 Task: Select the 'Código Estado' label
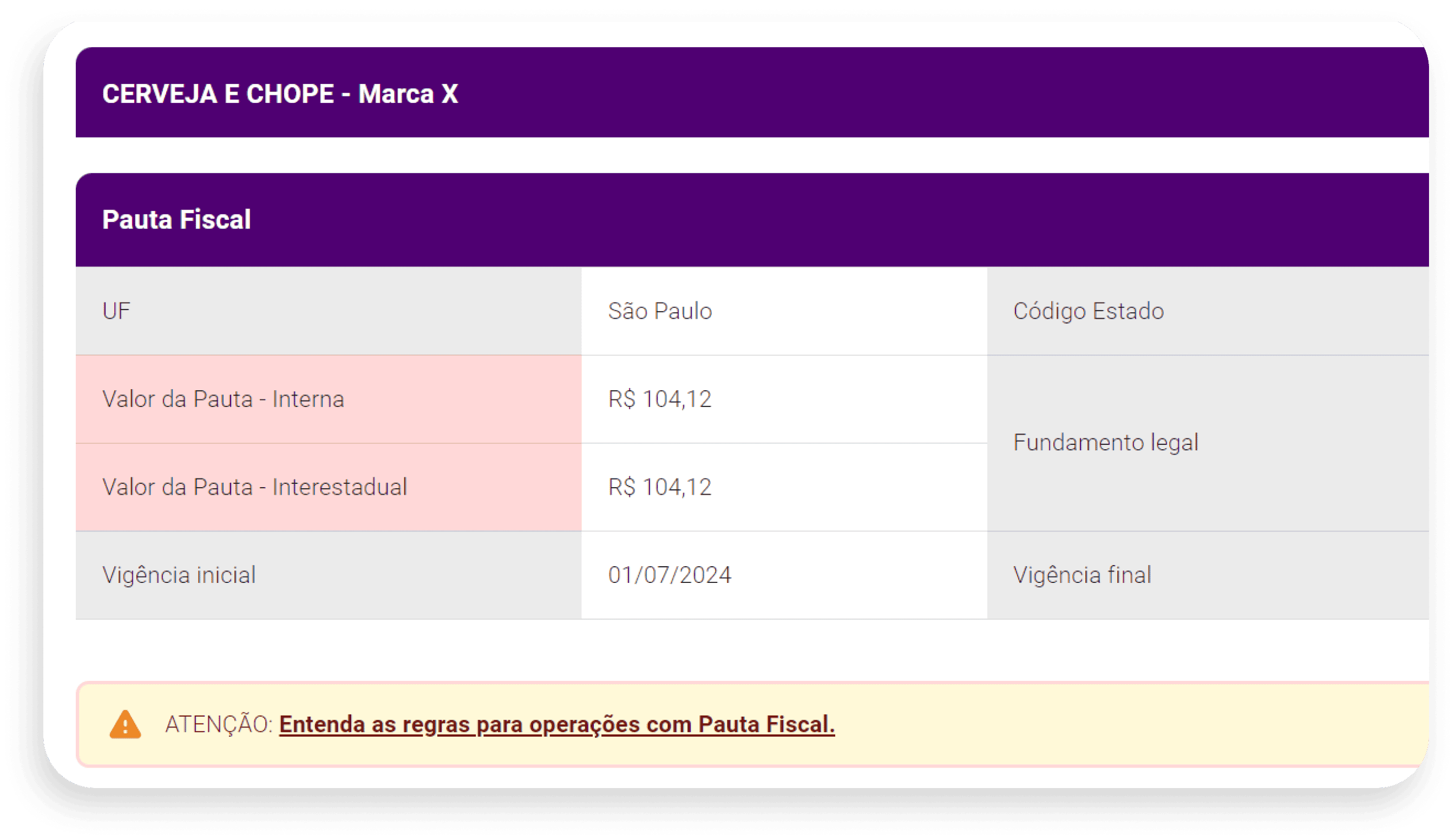[x=1088, y=311]
